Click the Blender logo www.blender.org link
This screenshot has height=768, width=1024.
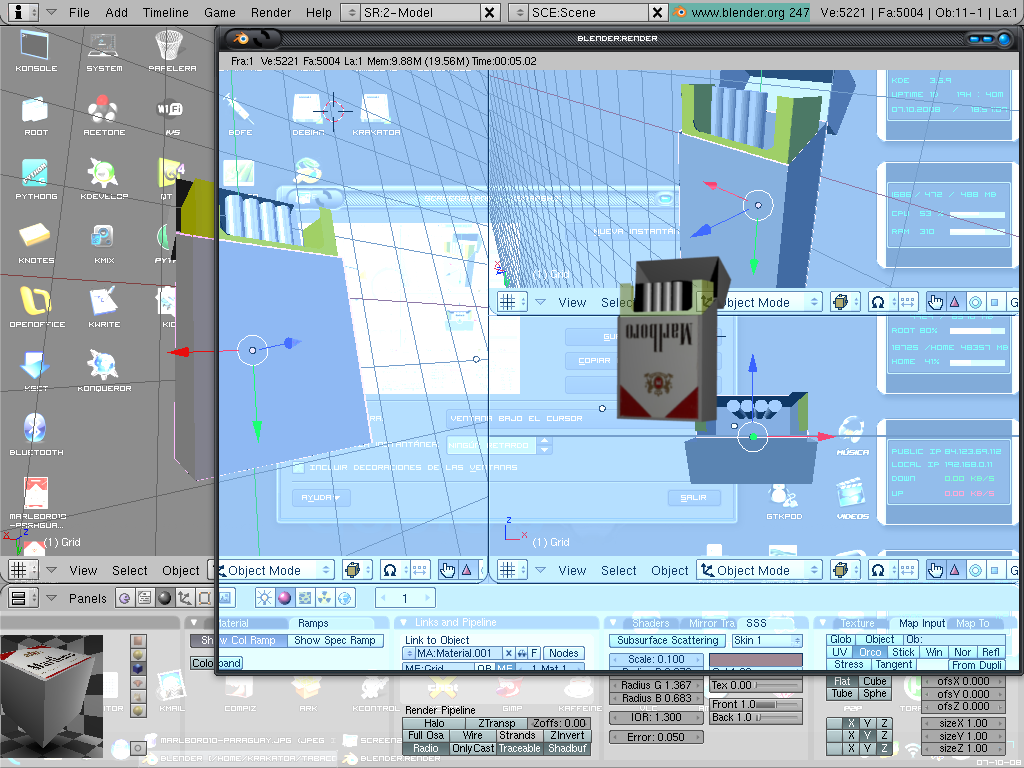click(740, 12)
